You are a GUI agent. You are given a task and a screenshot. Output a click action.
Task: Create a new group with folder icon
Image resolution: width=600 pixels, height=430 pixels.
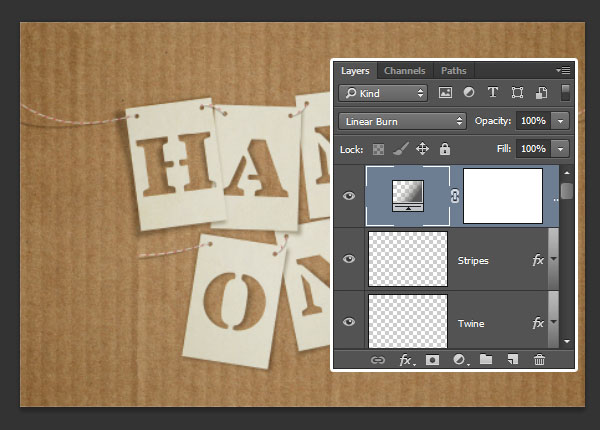[x=486, y=359]
